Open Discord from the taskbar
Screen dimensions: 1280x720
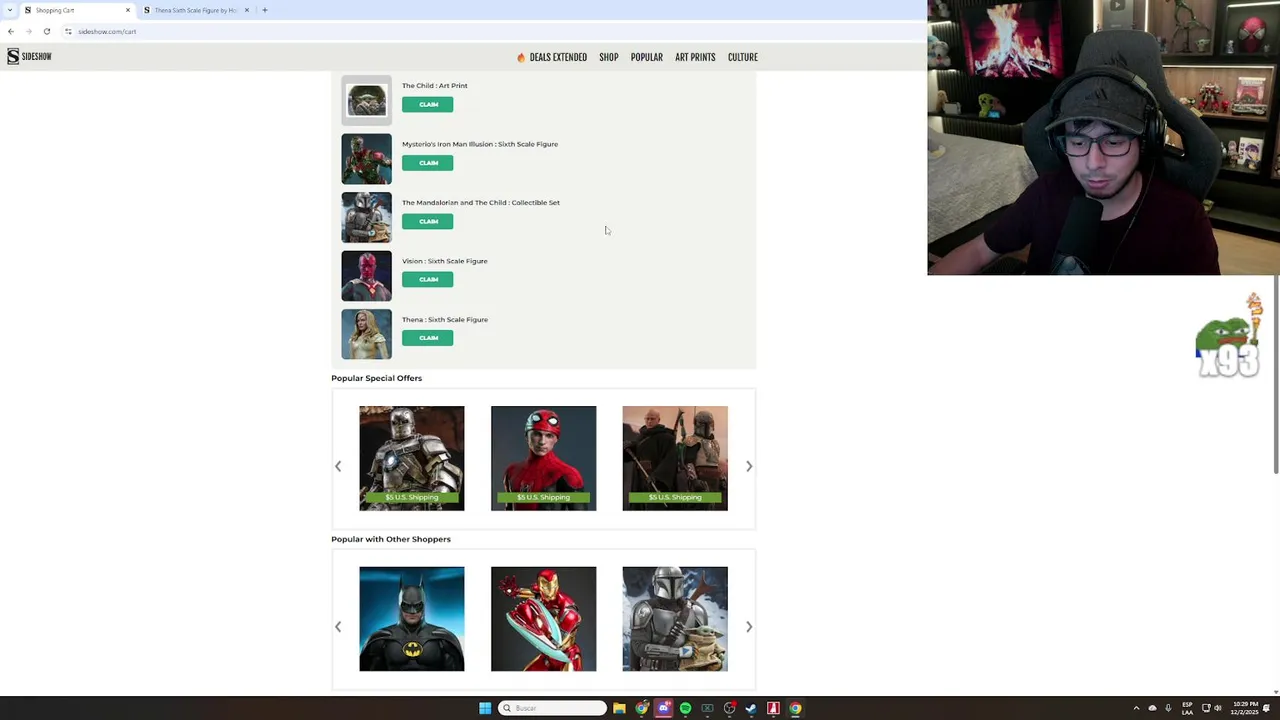664,708
